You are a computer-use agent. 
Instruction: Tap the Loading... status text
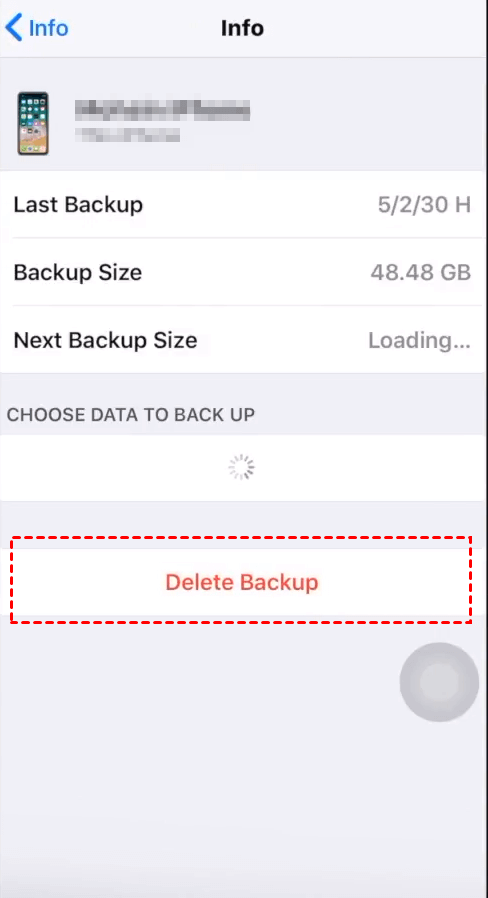coord(419,340)
